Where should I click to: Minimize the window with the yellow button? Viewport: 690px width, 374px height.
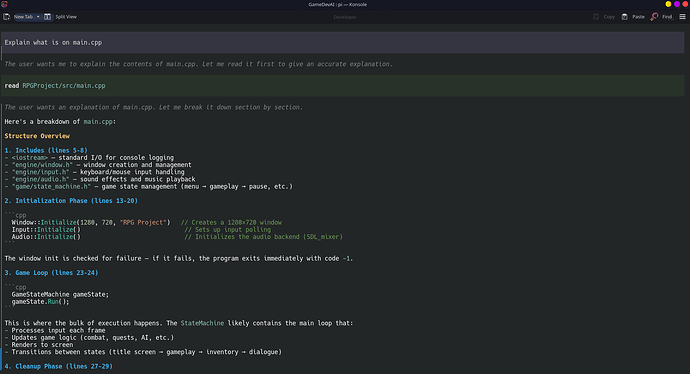tap(668, 4)
